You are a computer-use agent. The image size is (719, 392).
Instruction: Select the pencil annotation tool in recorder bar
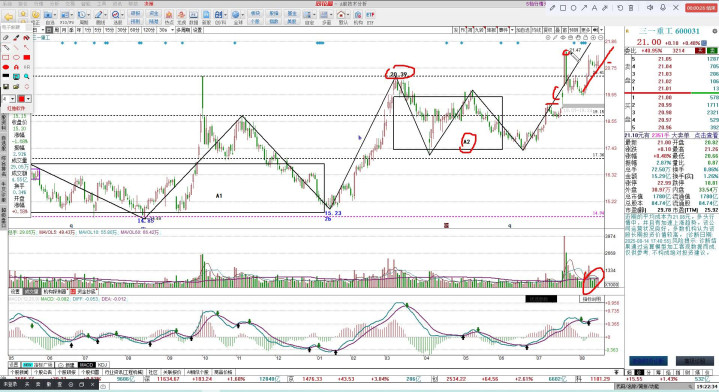point(552,8)
